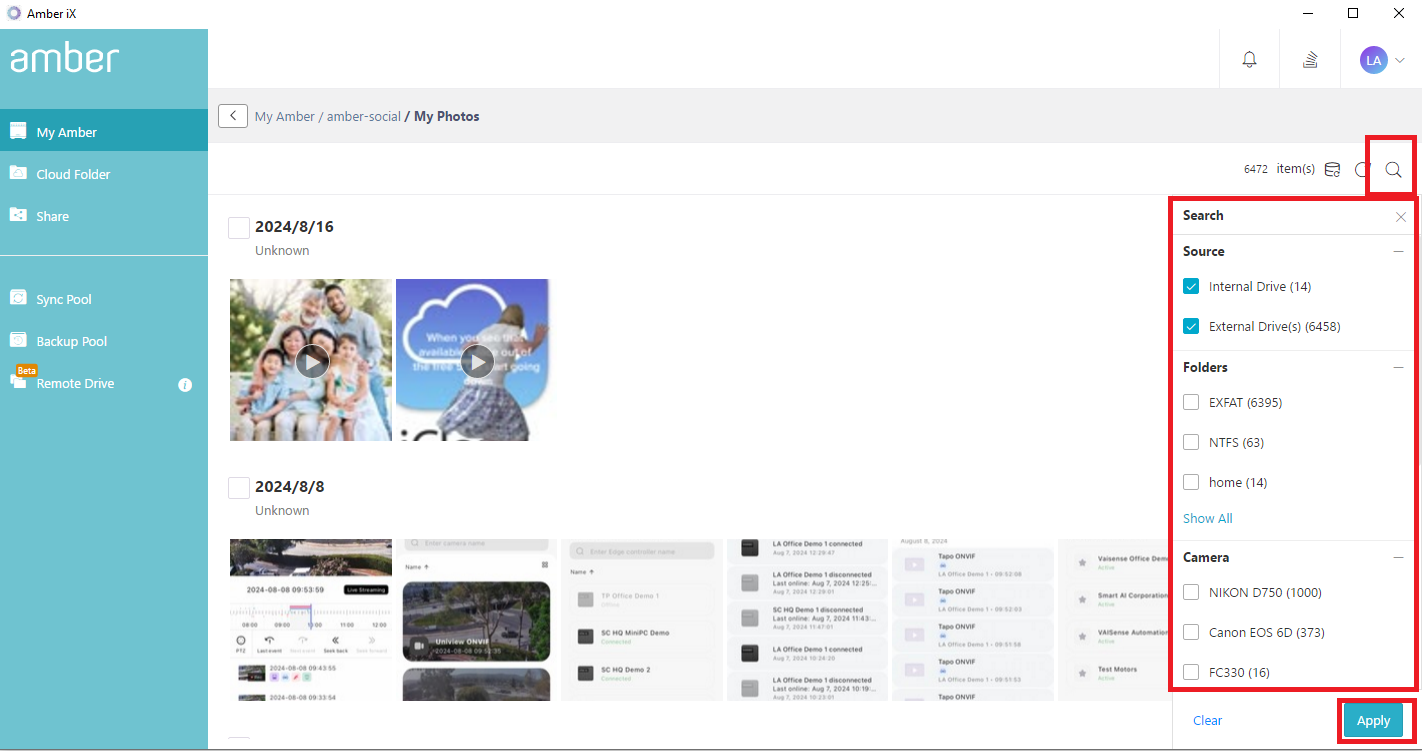This screenshot has height=751, width=1422.
Task: Click the Backup Pool icon
Action: click(x=18, y=340)
